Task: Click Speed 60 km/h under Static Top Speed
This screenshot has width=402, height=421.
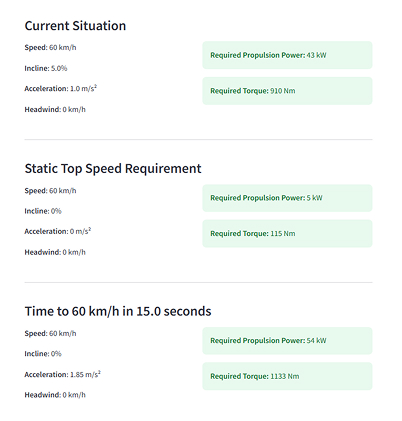Action: click(50, 191)
